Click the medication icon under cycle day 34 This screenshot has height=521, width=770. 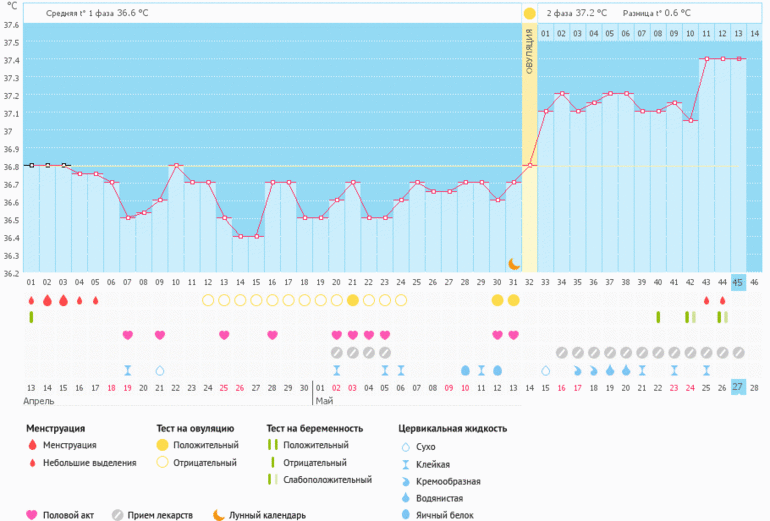click(x=562, y=352)
